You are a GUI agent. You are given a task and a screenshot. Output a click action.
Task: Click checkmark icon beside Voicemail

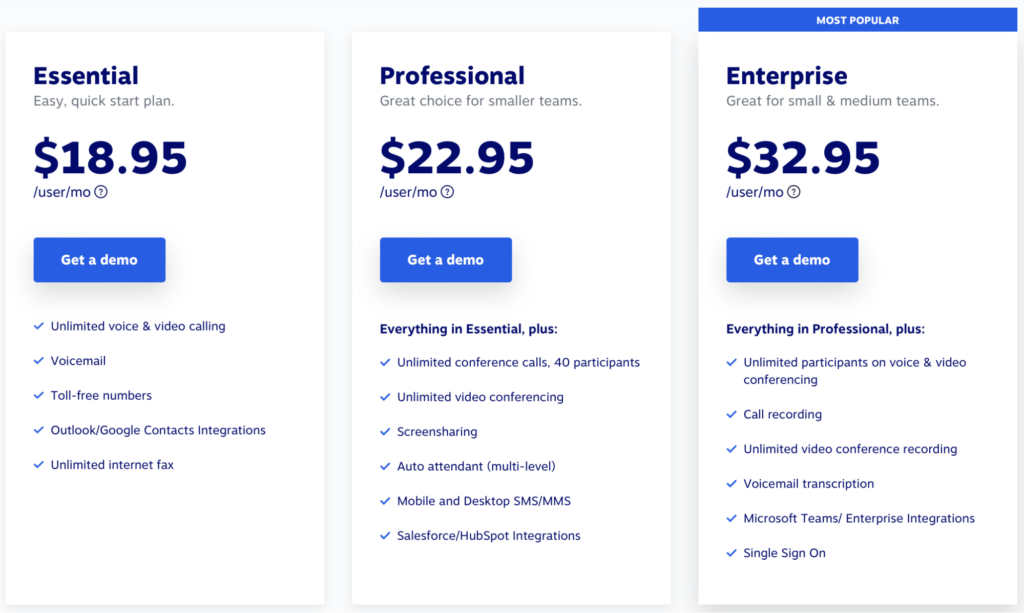[x=39, y=360]
